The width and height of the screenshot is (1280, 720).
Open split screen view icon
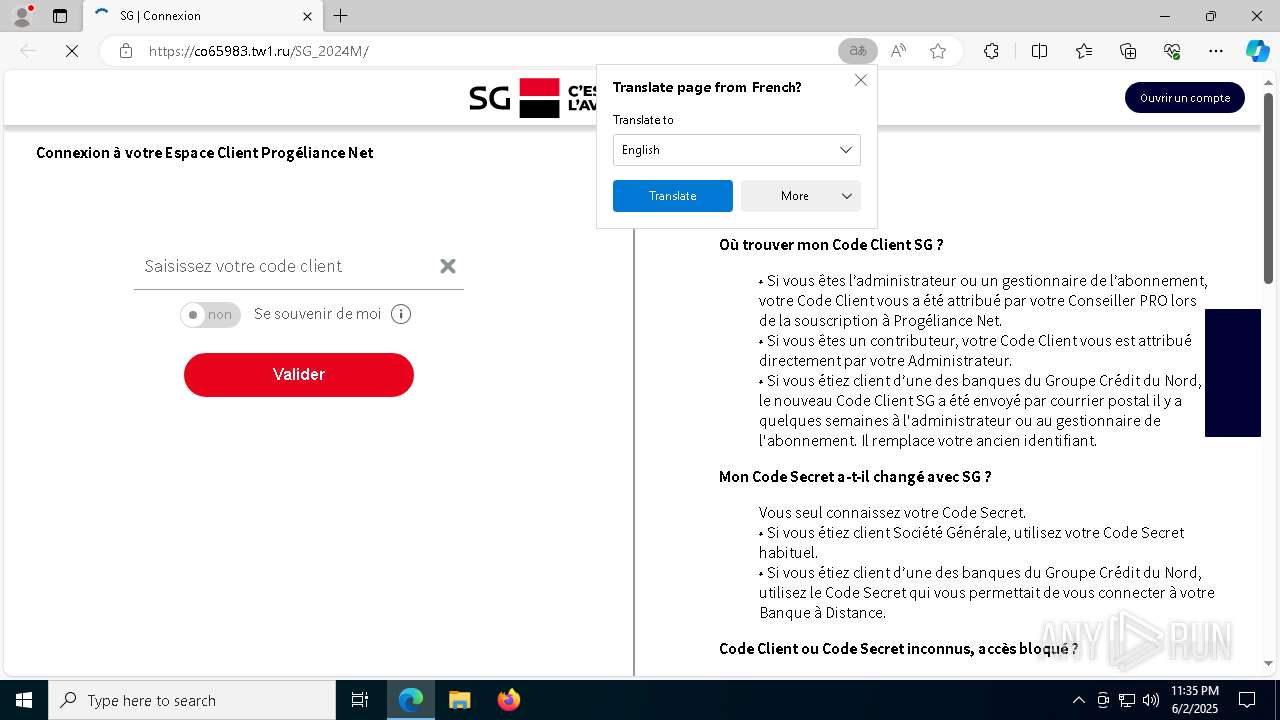[1039, 51]
